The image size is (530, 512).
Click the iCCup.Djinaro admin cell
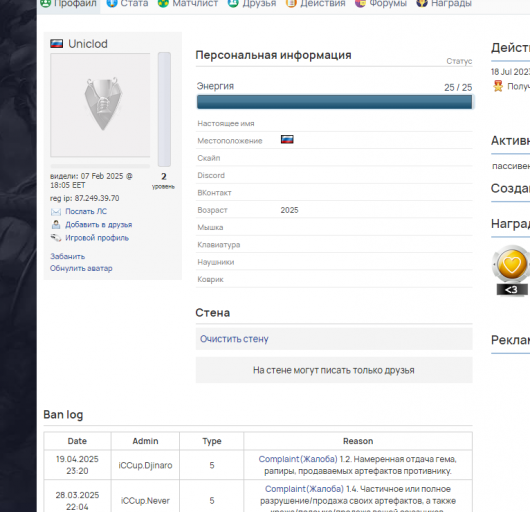pos(145,465)
